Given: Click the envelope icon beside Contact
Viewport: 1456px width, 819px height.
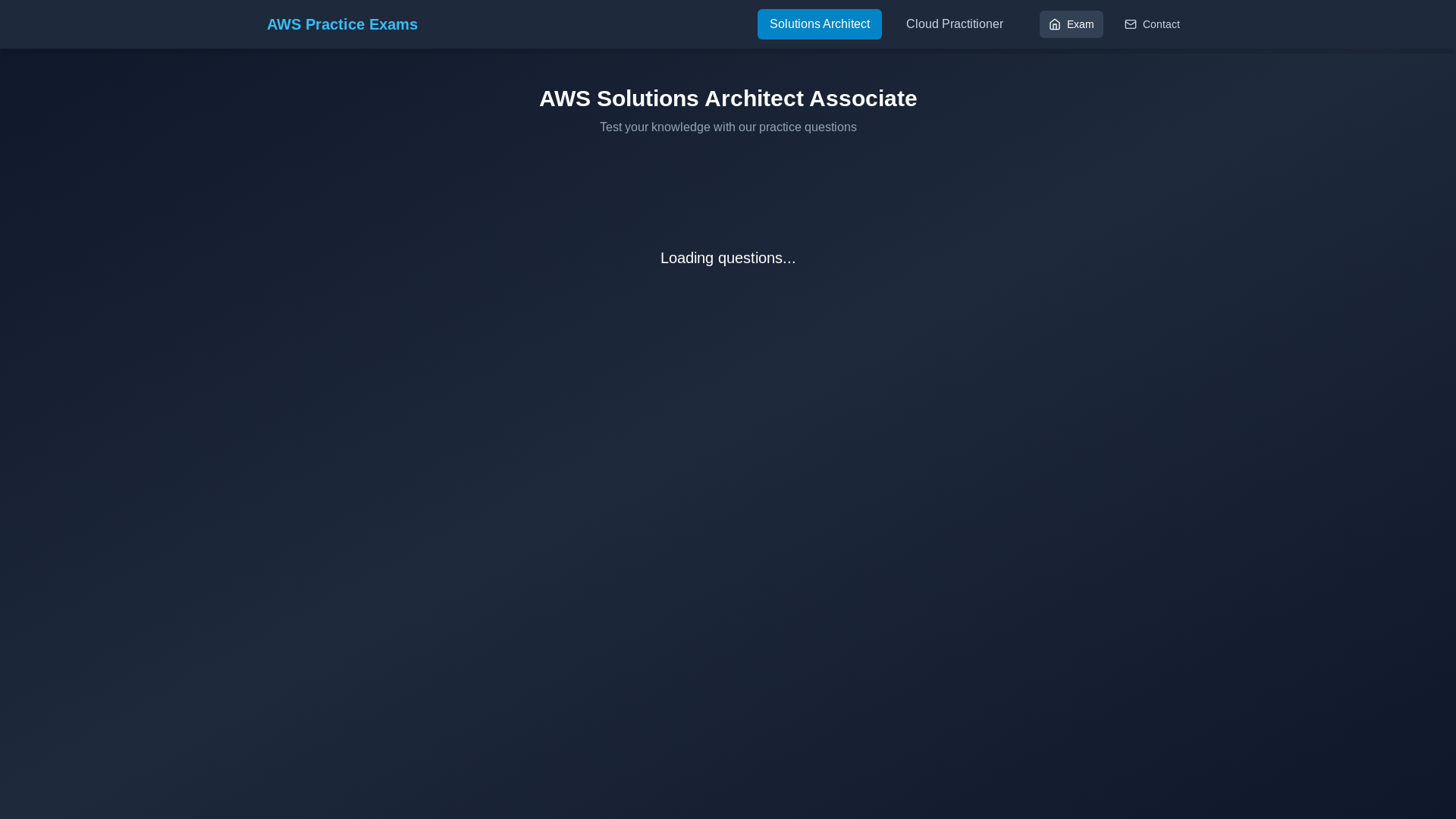Looking at the screenshot, I should pos(1130,24).
